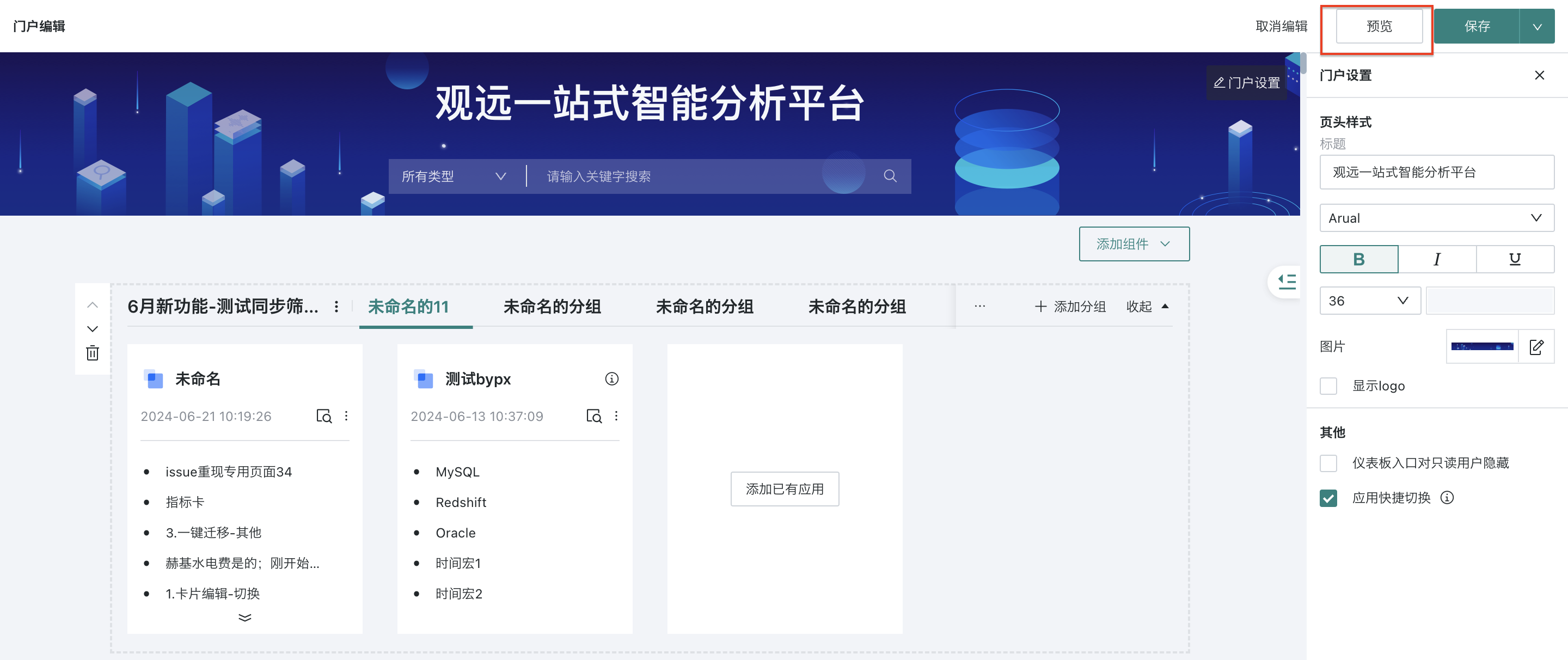Open the 所有类型 dropdown
Screen dimensions: 1568x660
(x=454, y=176)
